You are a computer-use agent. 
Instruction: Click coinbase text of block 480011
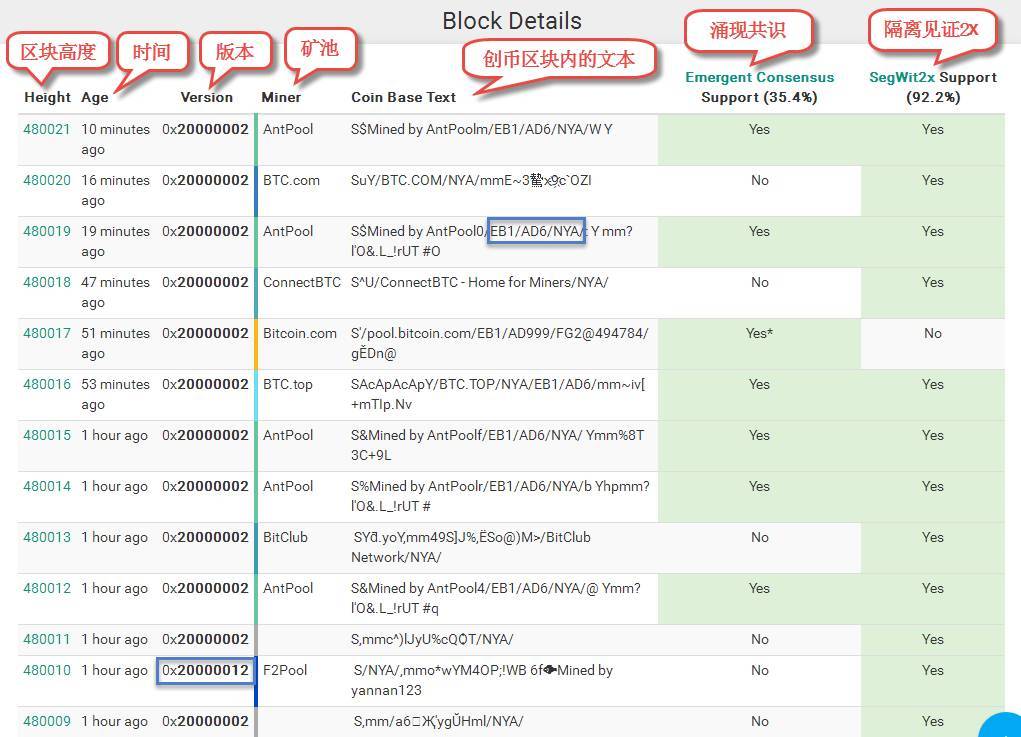(432, 639)
